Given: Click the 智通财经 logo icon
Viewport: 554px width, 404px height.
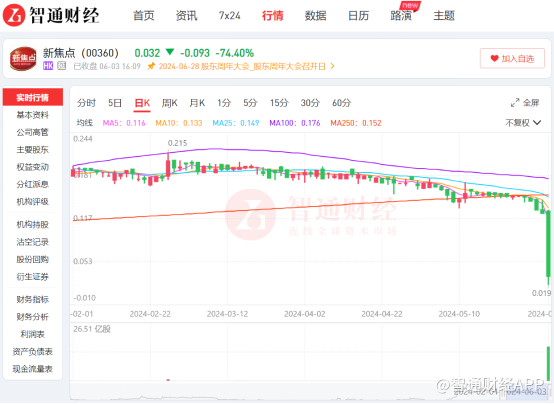Looking at the screenshot, I should coord(14,15).
